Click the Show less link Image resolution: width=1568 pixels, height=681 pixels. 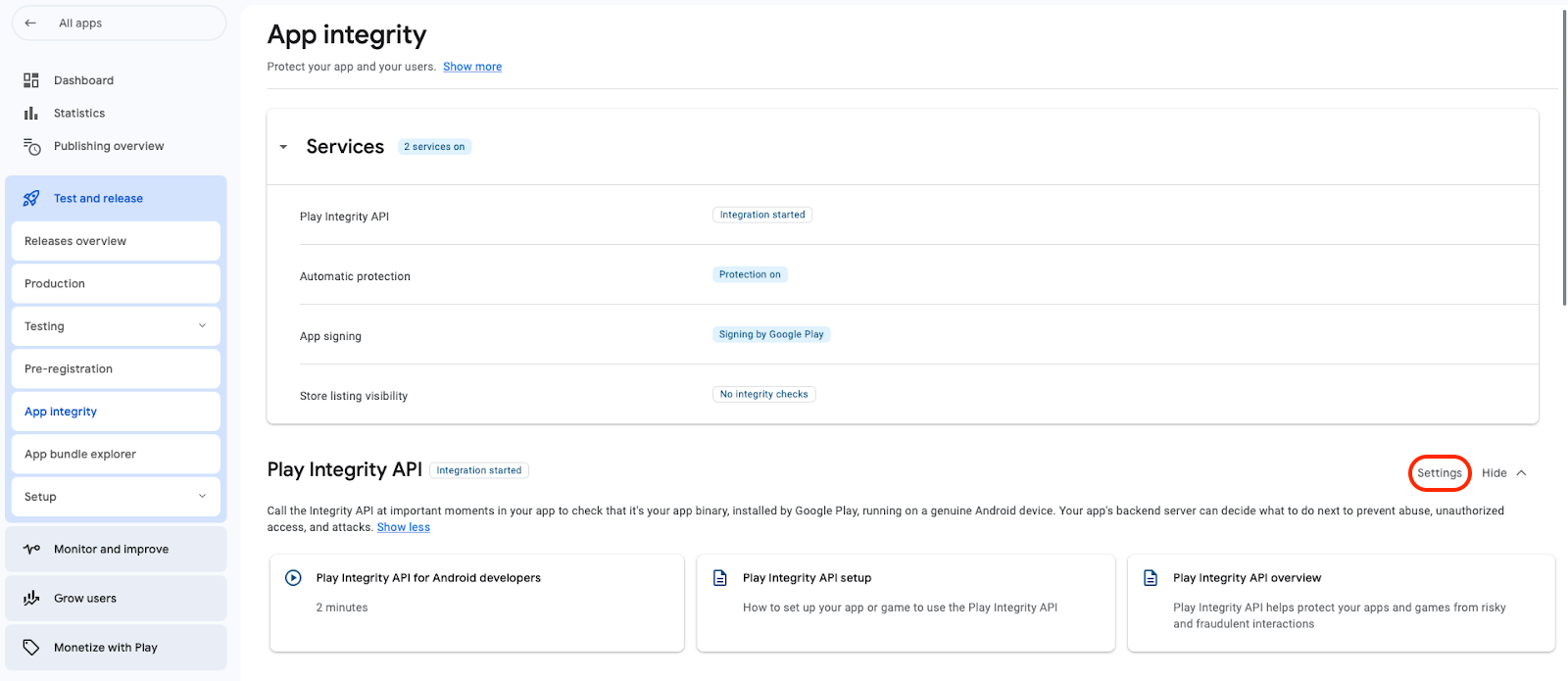click(404, 527)
